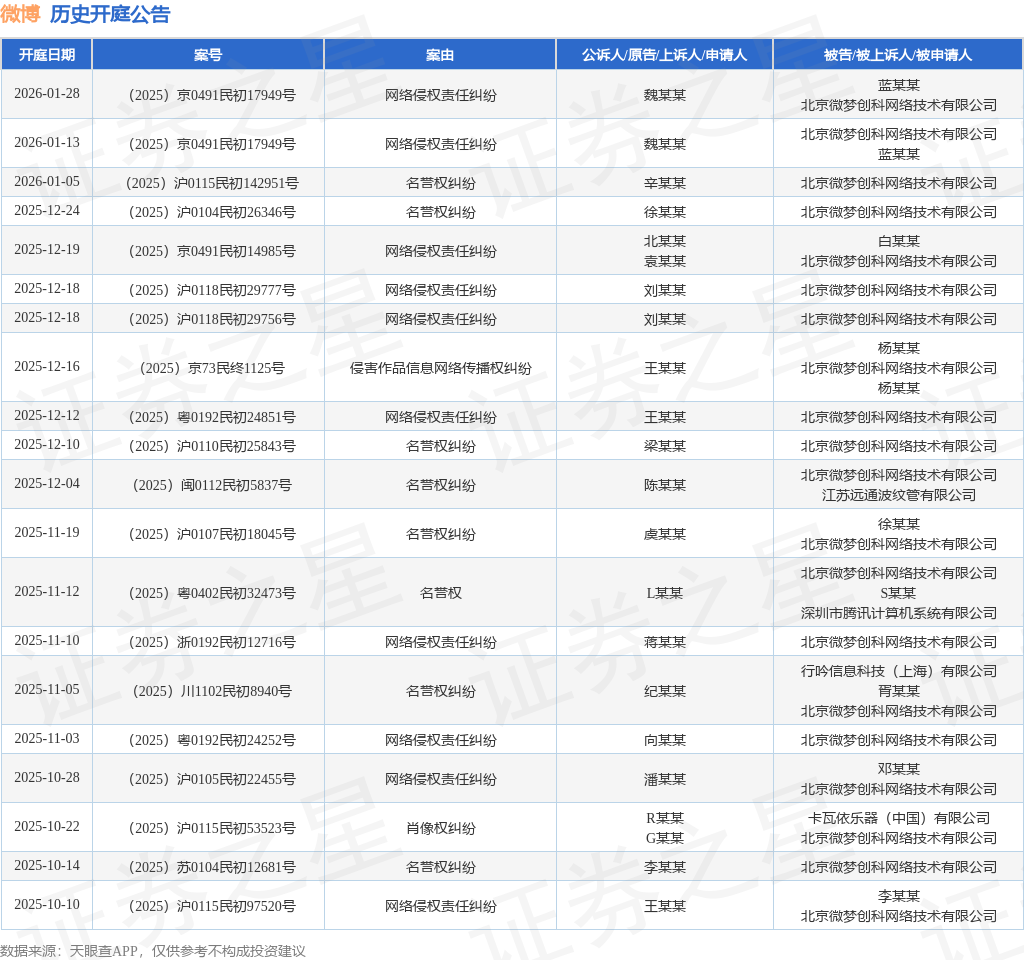Click plaintiff L某某
The width and height of the screenshot is (1024, 960).
coord(665,593)
